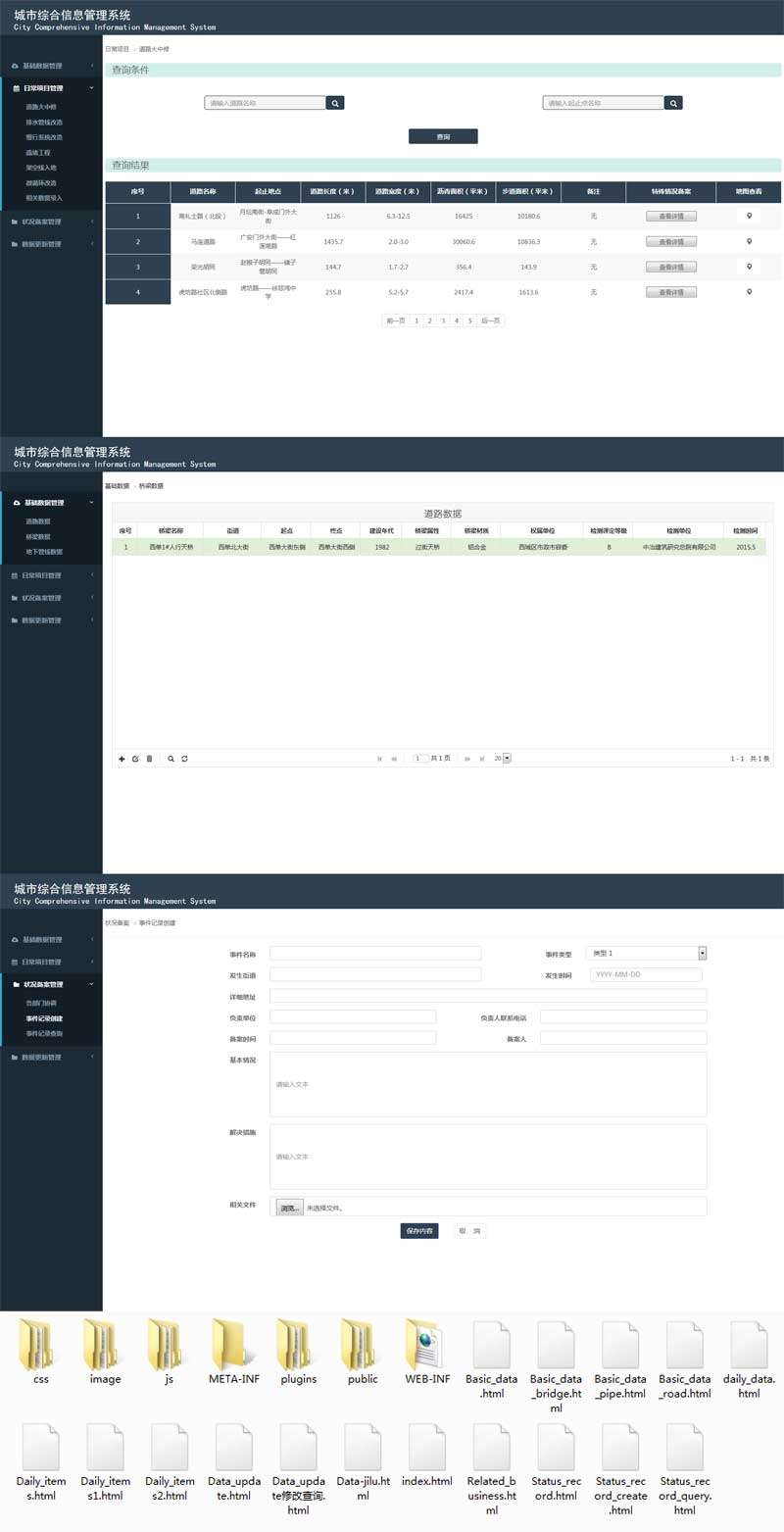Expand 状况备案管理 in the top panel sidebar

tap(51, 222)
